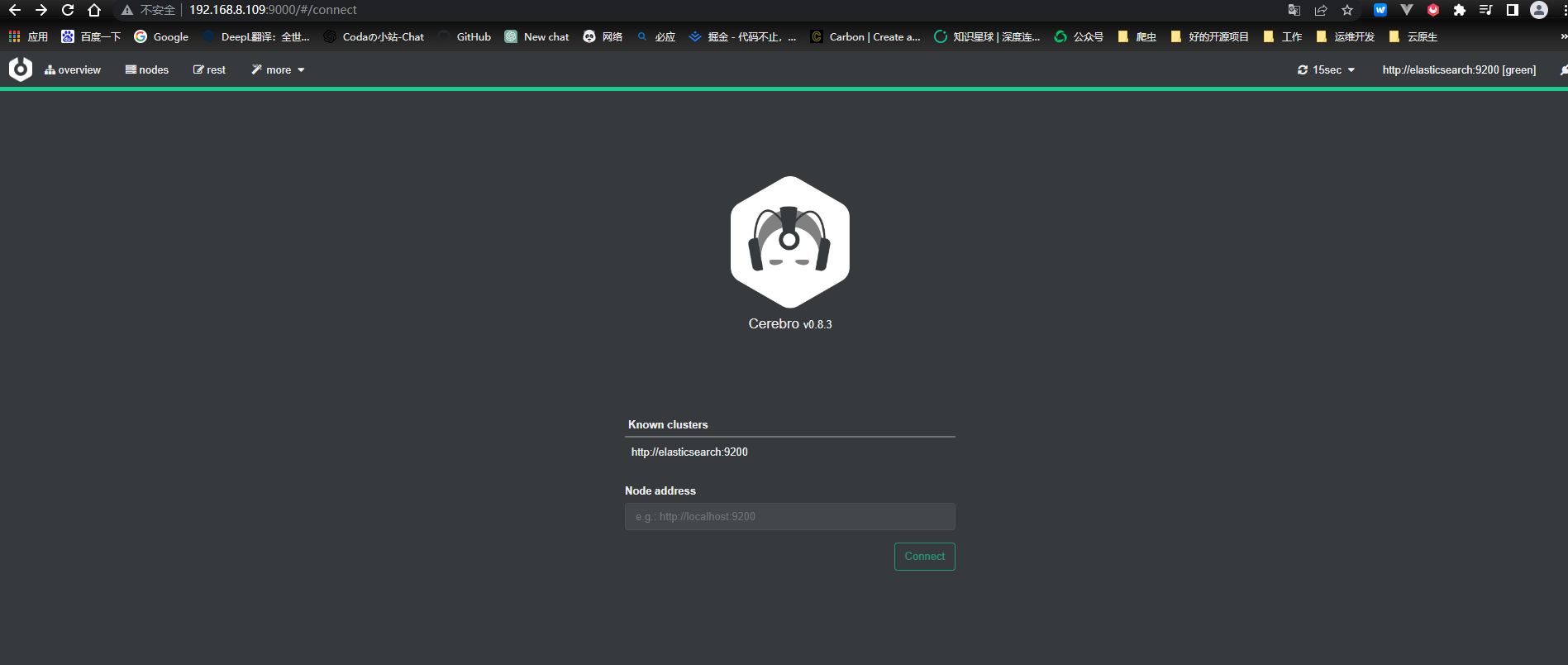Toggle the browser side panel
1568x665 pixels.
pyautogui.click(x=1513, y=10)
